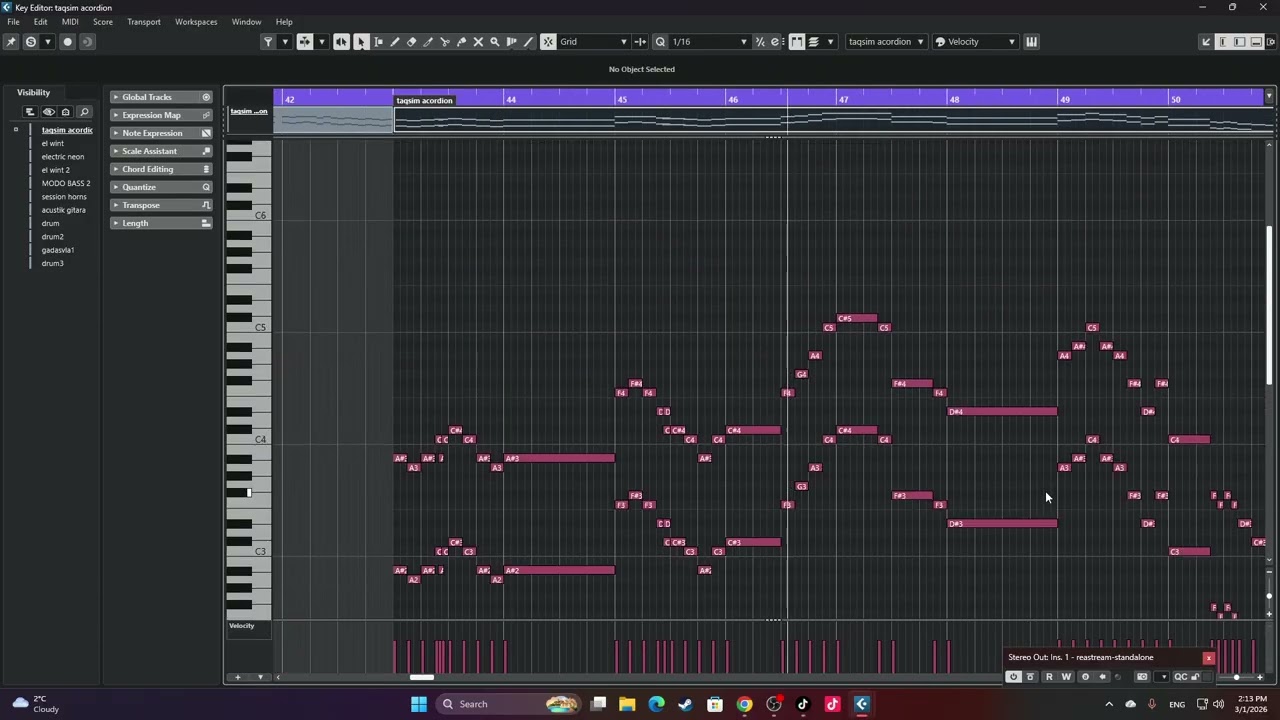
Task: Open the File menu
Action: tap(13, 22)
